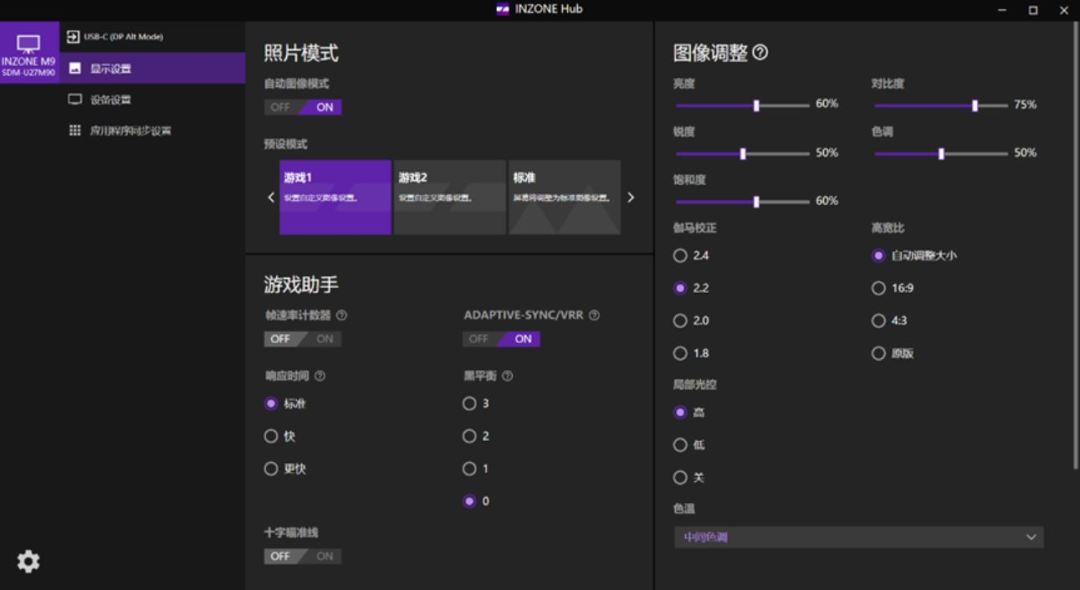
Task: Click the 对比度 contrast slider
Action: pyautogui.click(x=941, y=105)
